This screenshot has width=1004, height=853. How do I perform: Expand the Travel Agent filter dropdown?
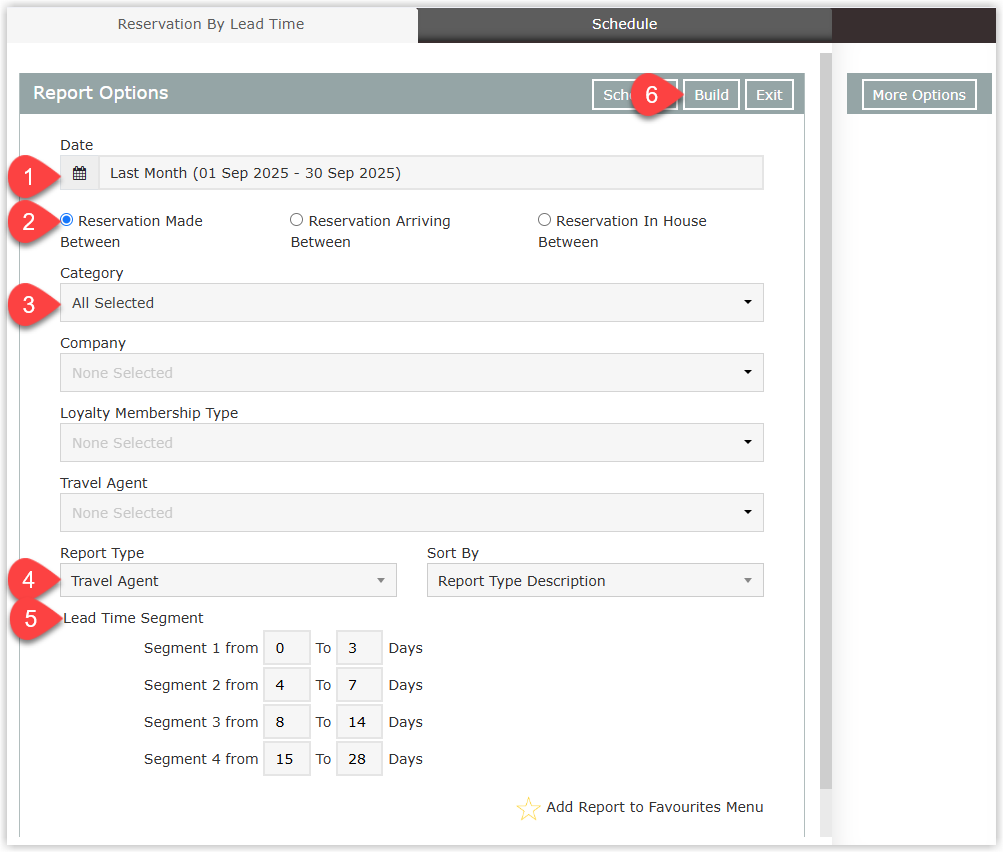coord(412,512)
